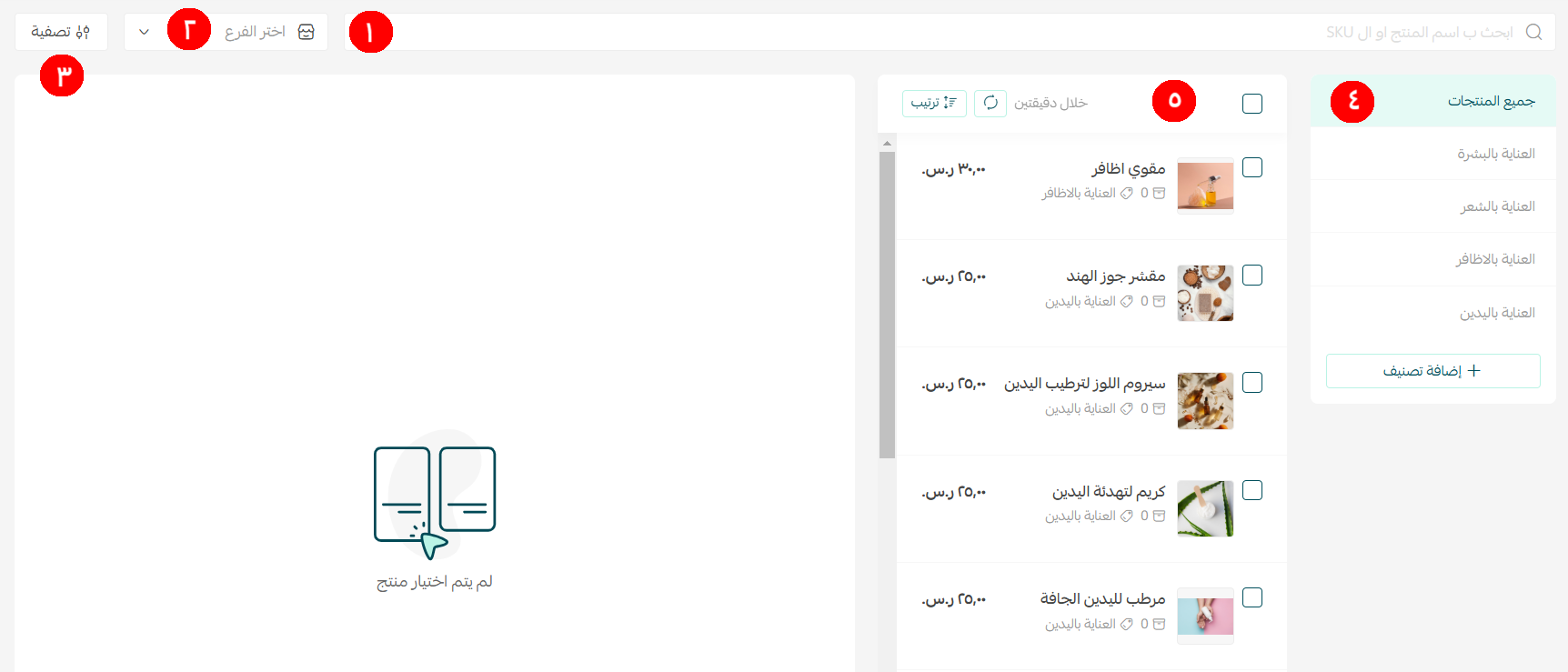Click the إضافة تصنيف button
1568x672 pixels.
1433,371
